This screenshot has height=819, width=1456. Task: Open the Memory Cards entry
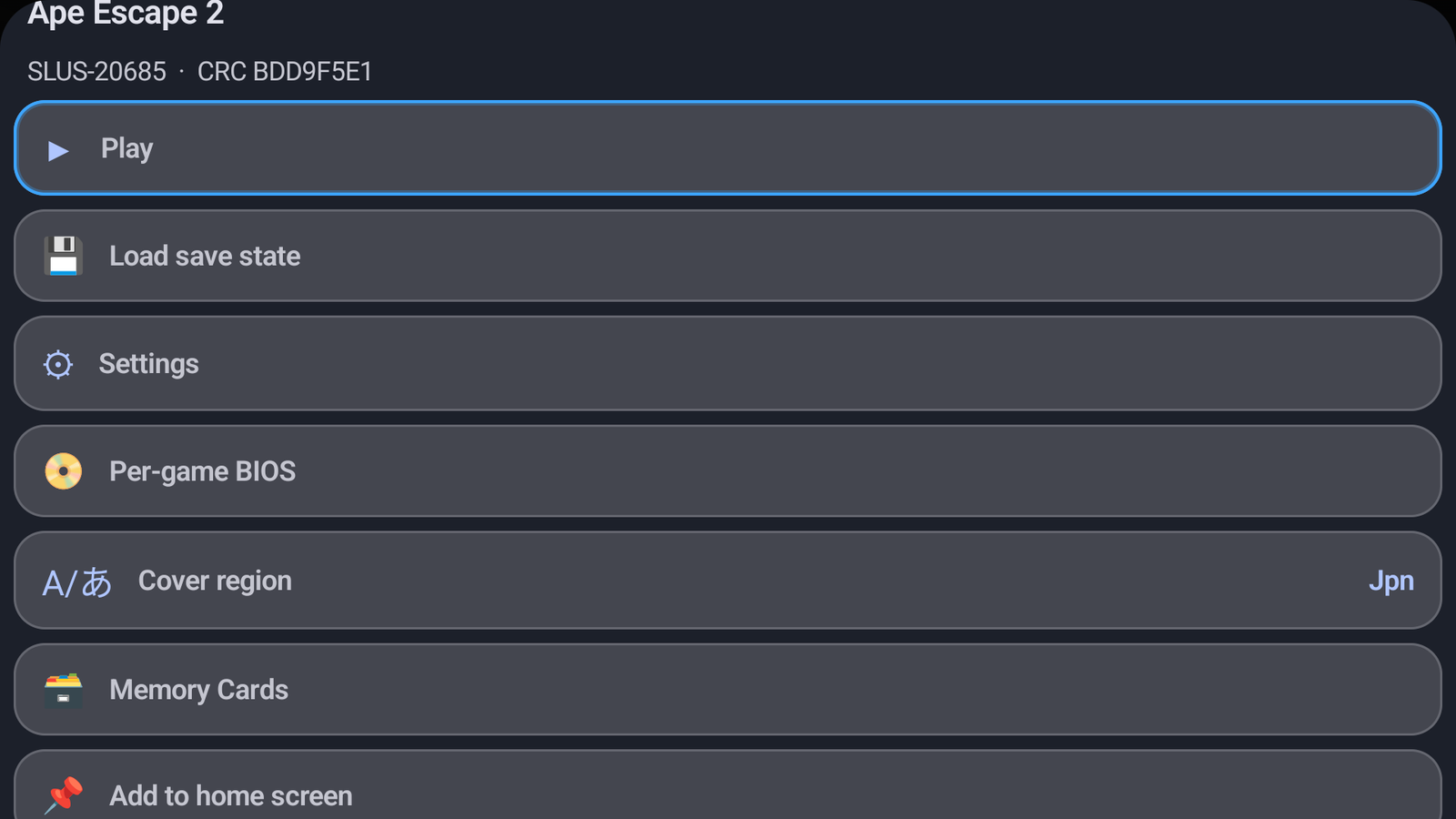[x=728, y=689]
